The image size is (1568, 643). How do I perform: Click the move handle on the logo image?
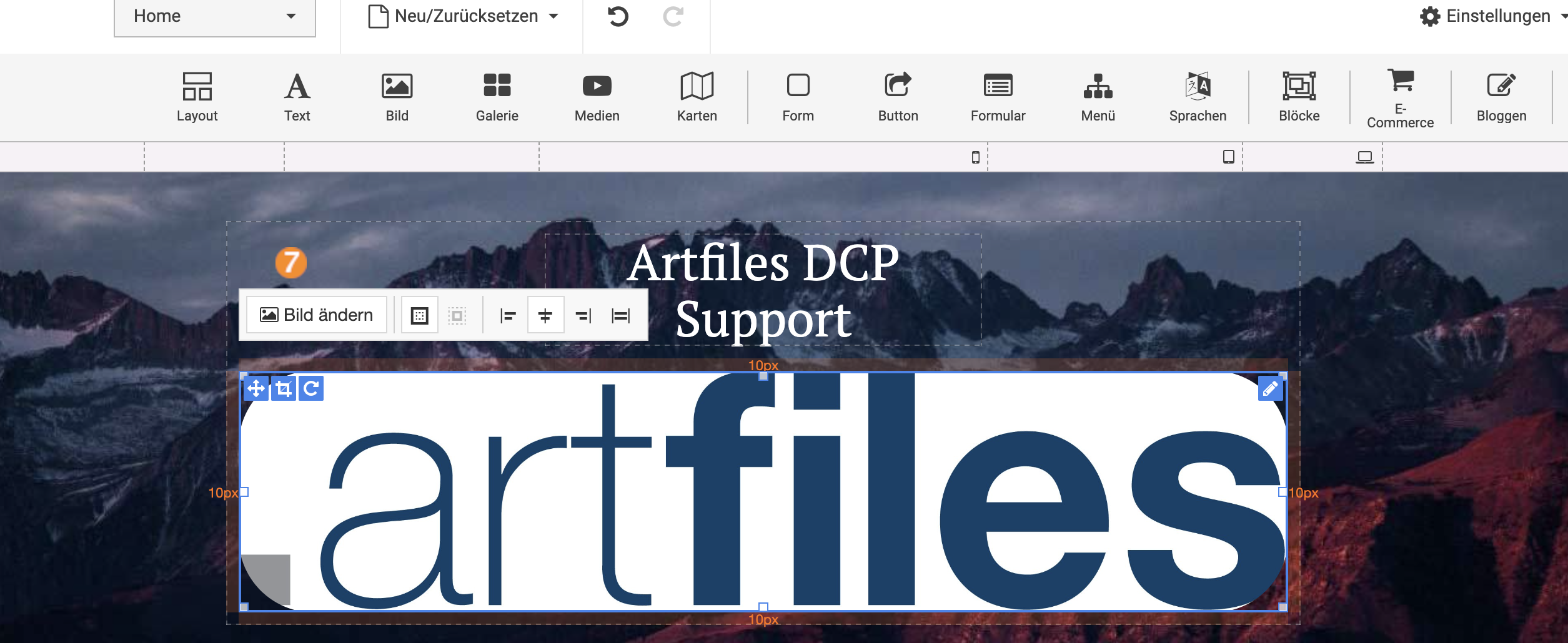(256, 388)
